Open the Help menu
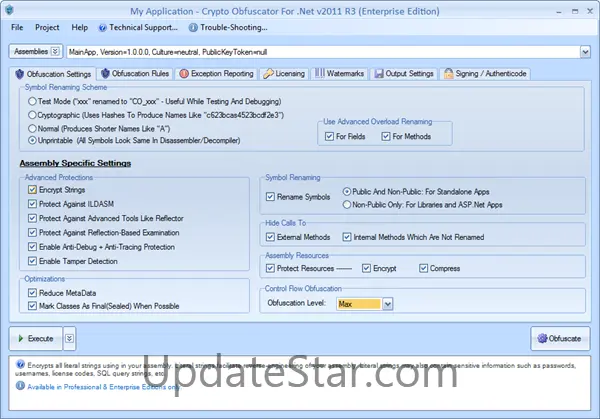 pyautogui.click(x=80, y=28)
